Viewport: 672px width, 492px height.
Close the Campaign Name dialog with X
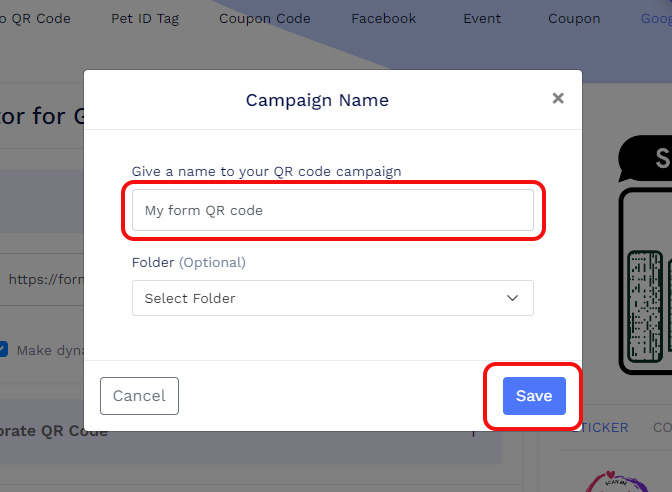[x=558, y=98]
